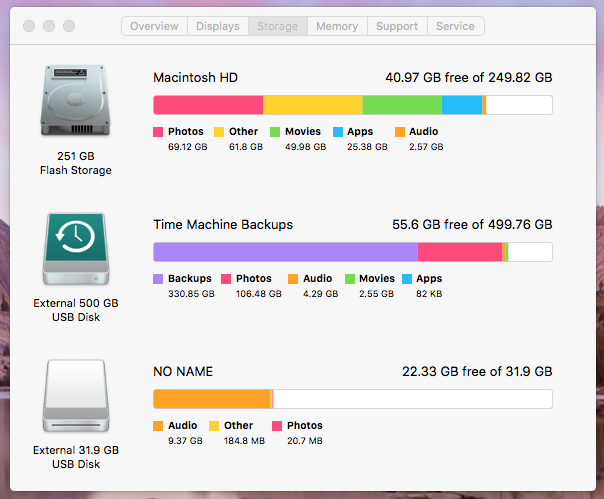Click the '25.38 GB' Apps size value
604x499 pixels.
367,147
